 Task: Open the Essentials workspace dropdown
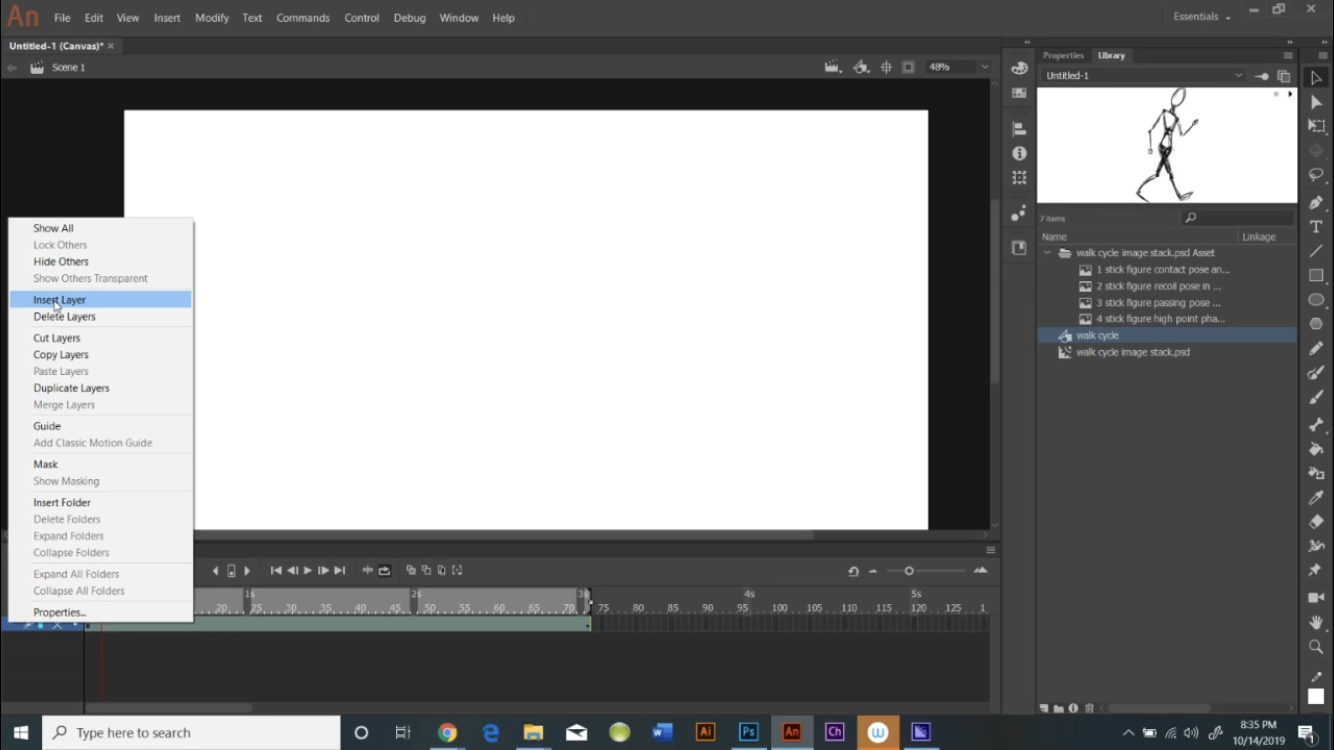coord(1196,16)
